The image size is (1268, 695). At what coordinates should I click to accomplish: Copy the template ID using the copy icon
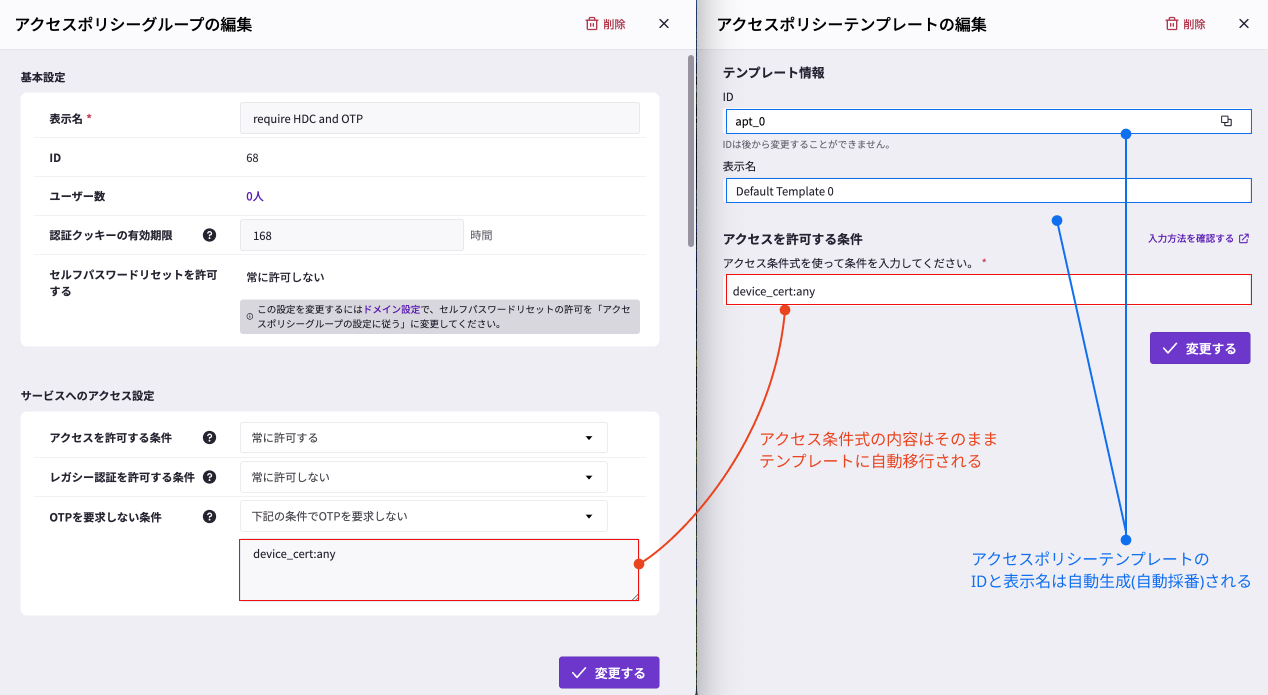click(x=1226, y=121)
